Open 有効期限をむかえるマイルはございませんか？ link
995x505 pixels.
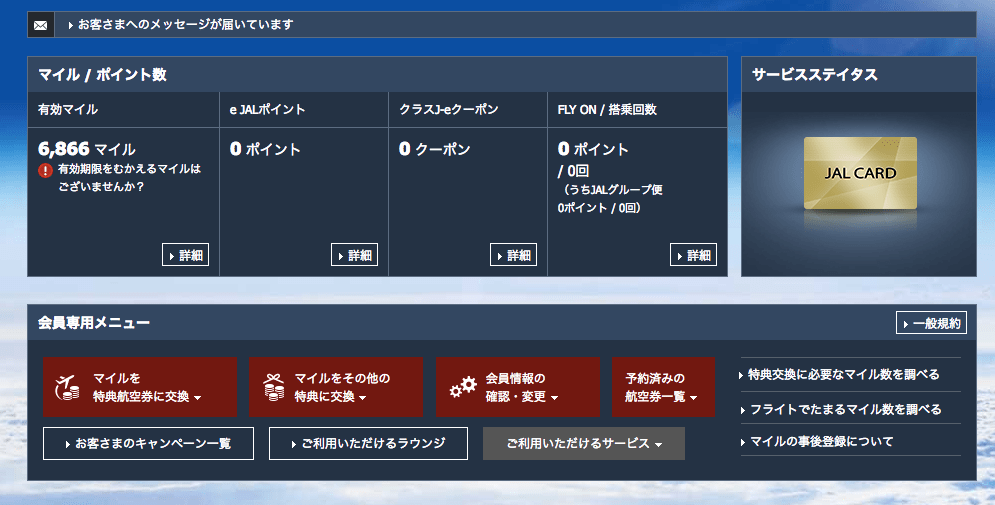click(129, 178)
